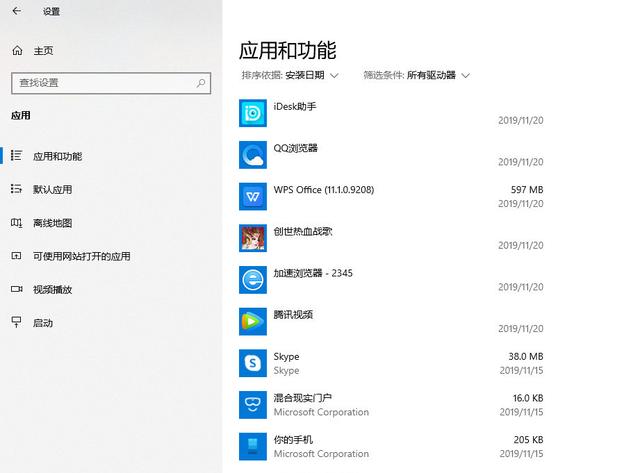640x473 pixels.
Task: Click the 可使用网站打开的应用 sidebar icon
Action: (x=16, y=256)
